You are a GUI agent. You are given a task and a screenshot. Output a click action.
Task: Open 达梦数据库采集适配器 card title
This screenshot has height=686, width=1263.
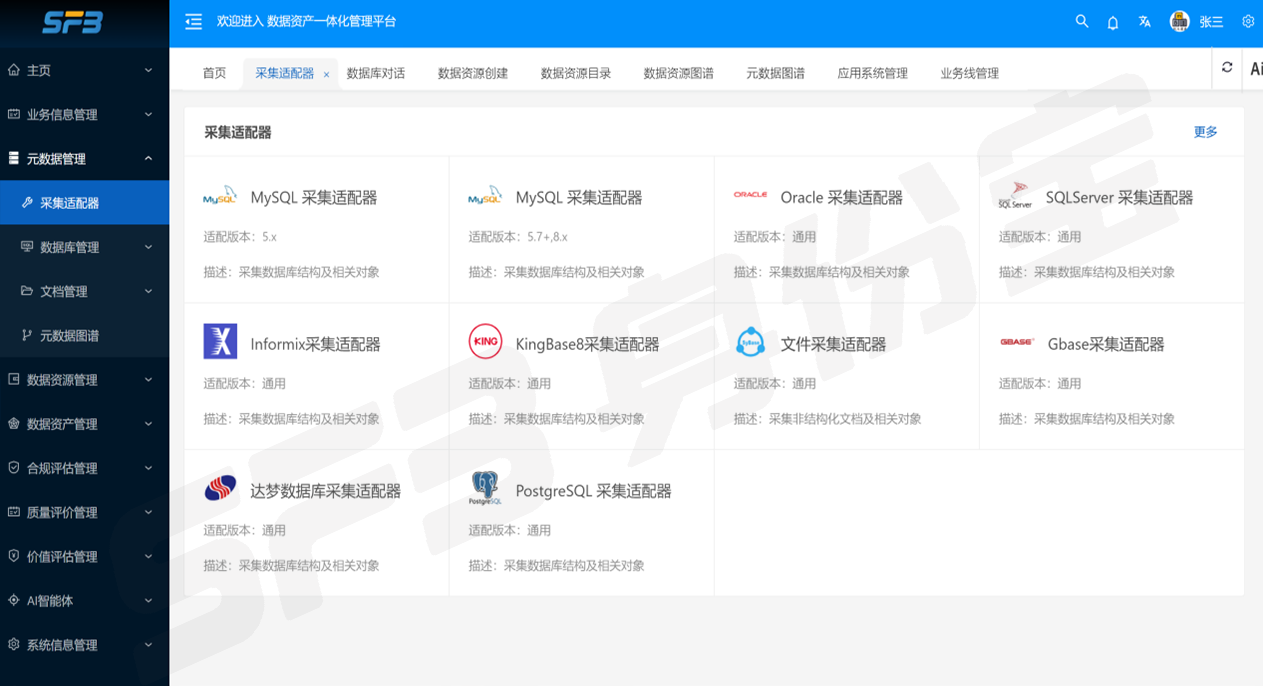click(x=326, y=491)
